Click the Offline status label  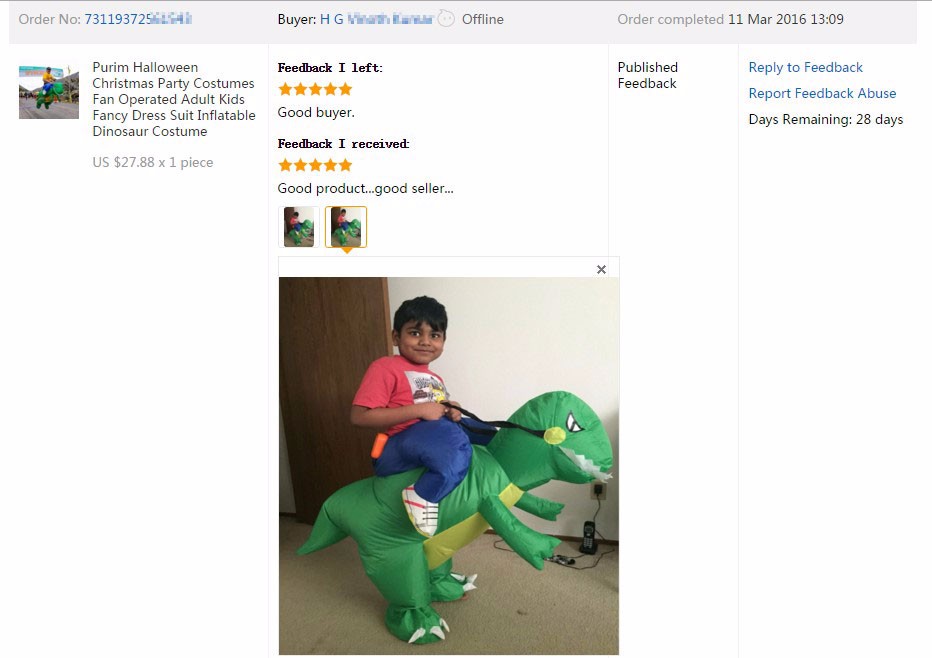pyautogui.click(x=483, y=19)
